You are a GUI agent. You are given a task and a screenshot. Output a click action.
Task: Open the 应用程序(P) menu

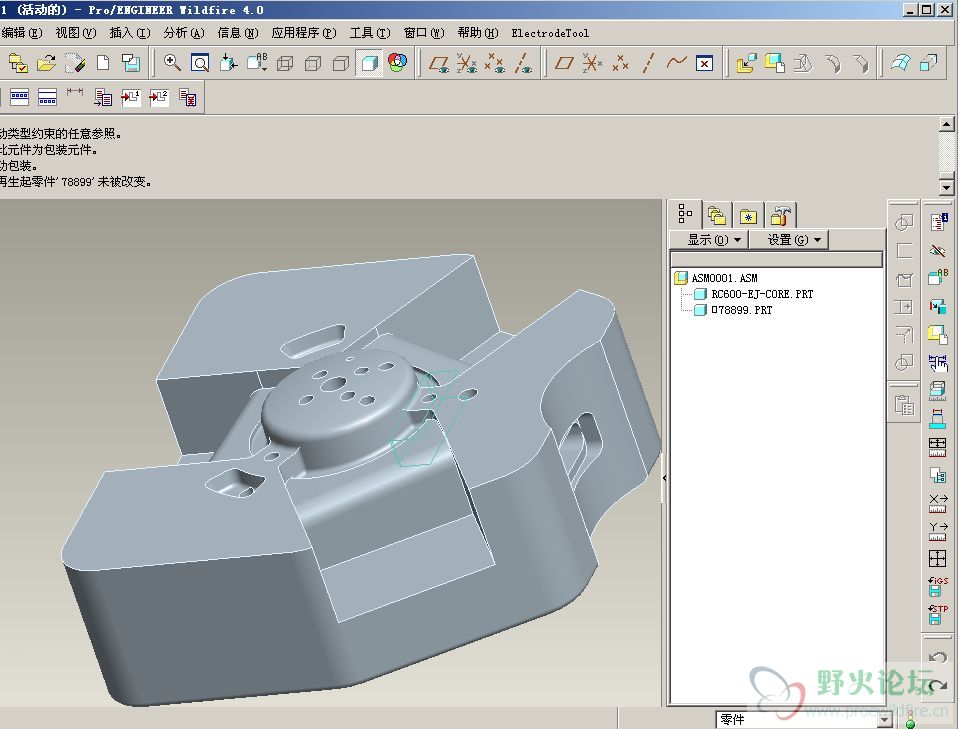click(304, 33)
